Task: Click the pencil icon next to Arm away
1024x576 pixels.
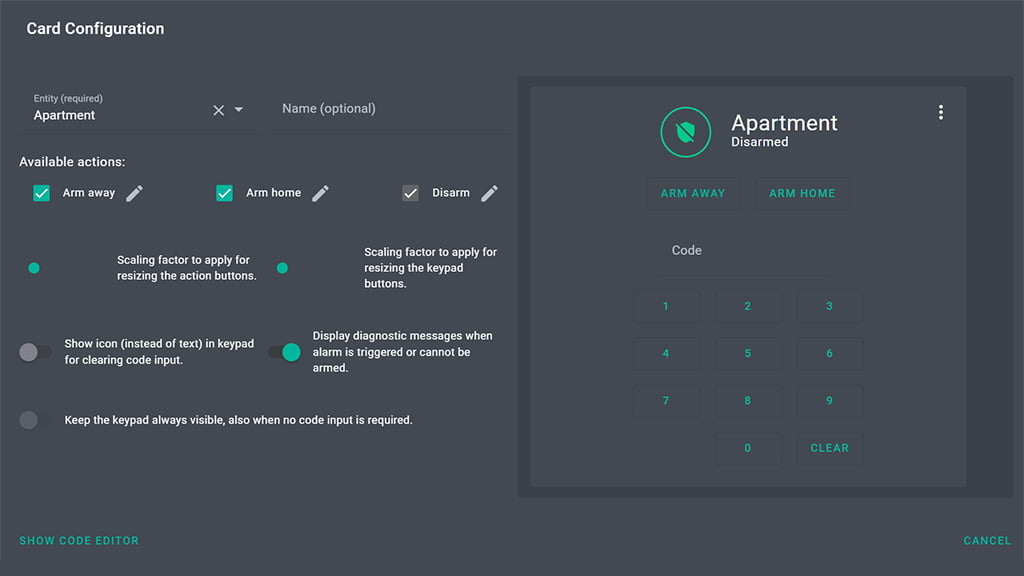Action: (134, 193)
